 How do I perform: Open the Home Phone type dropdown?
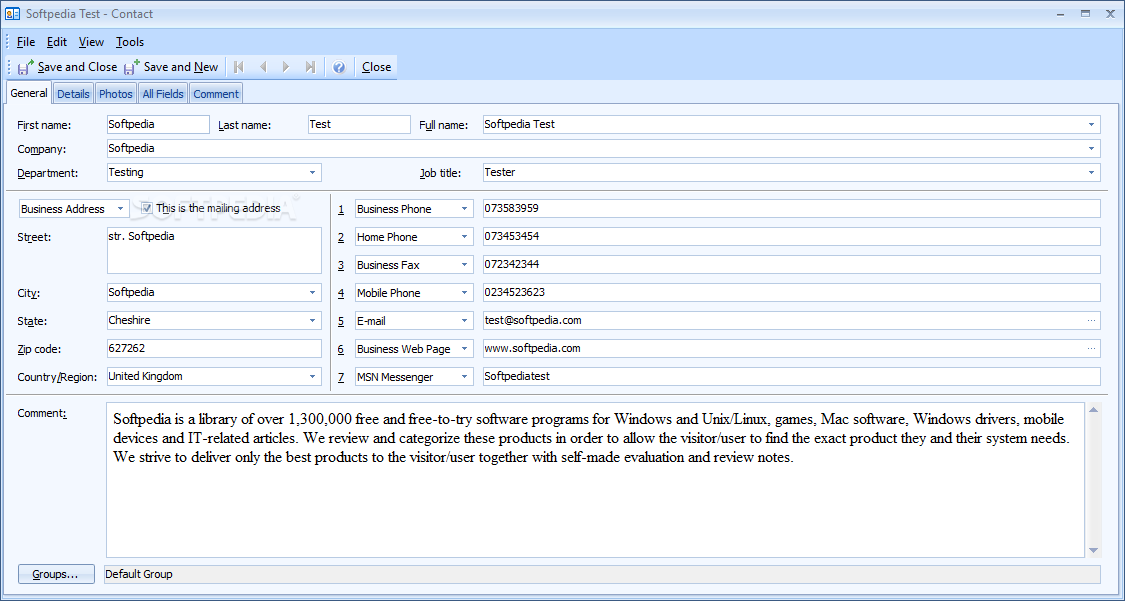coord(464,237)
